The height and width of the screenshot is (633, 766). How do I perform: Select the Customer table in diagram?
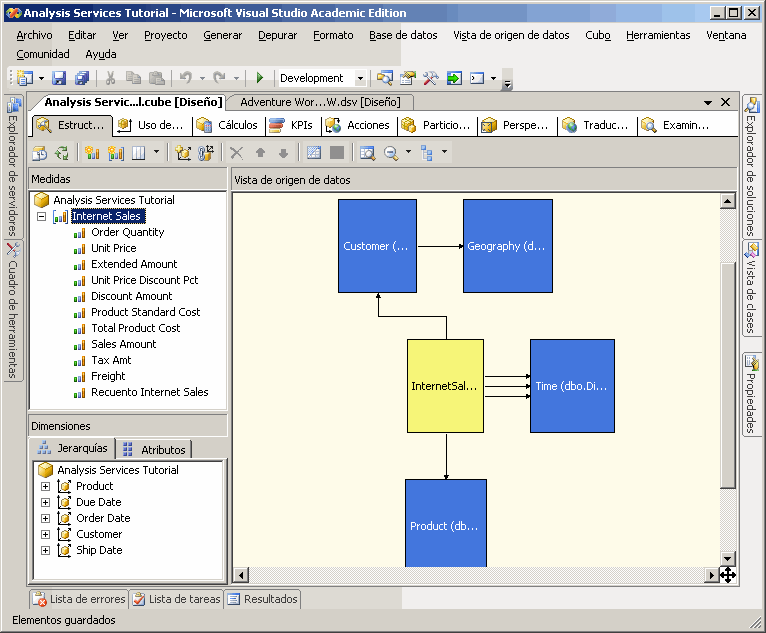pos(377,246)
